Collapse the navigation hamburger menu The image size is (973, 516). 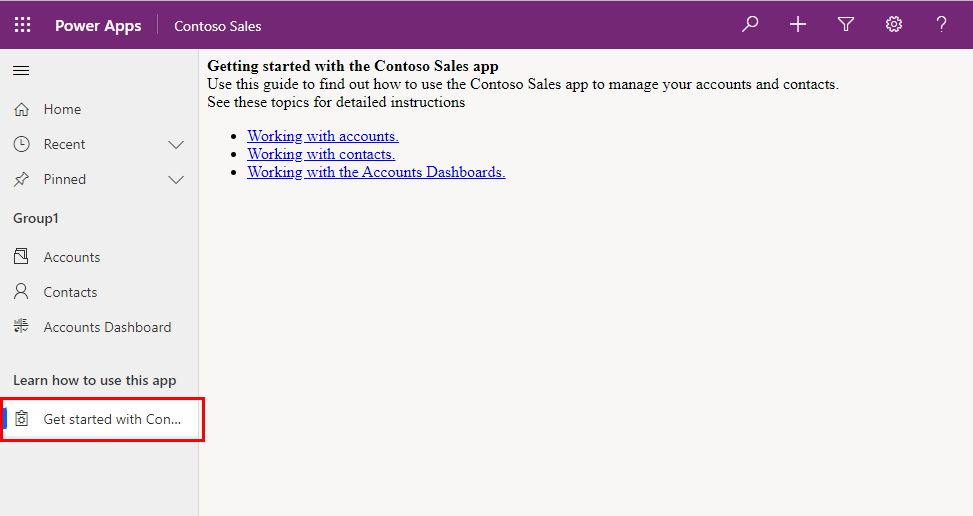pos(21,70)
